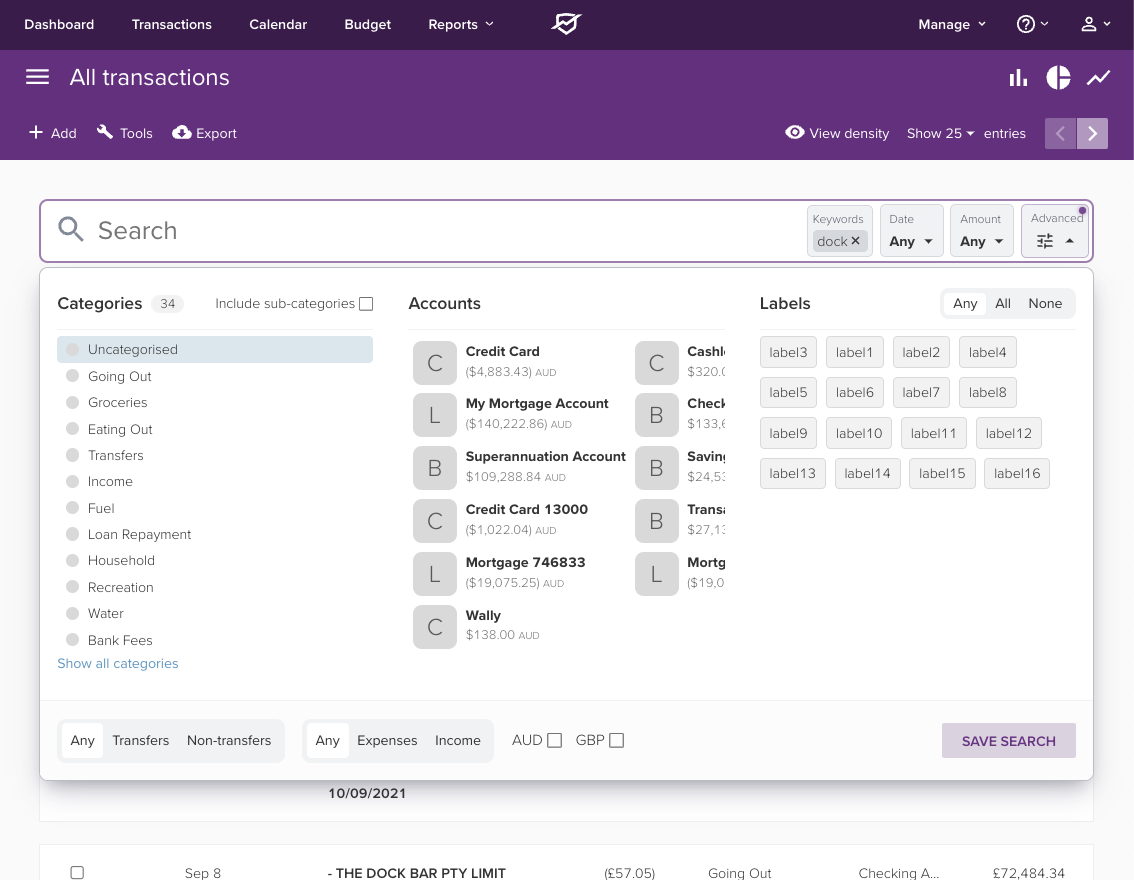Screen dimensions: 1134x880
Task: Open the hamburger sidebar menu
Action: [37, 77]
